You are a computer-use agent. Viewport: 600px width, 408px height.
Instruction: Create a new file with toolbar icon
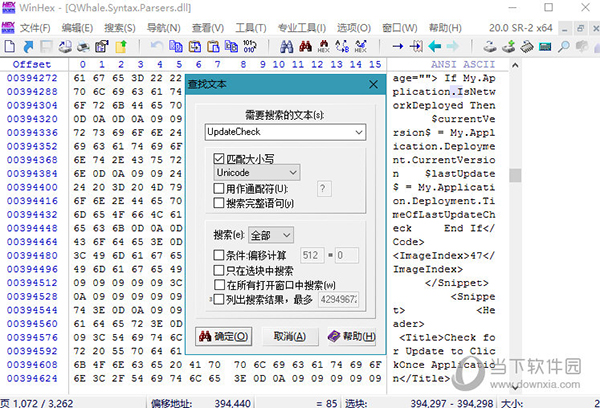click(10, 47)
